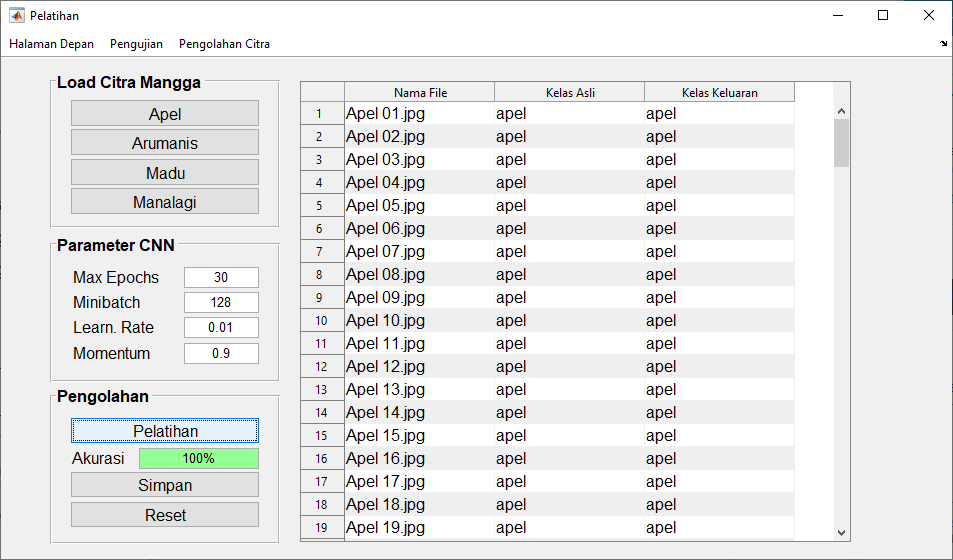Click the table scrollbar up arrow
This screenshot has width=953, height=560.
(x=841, y=111)
